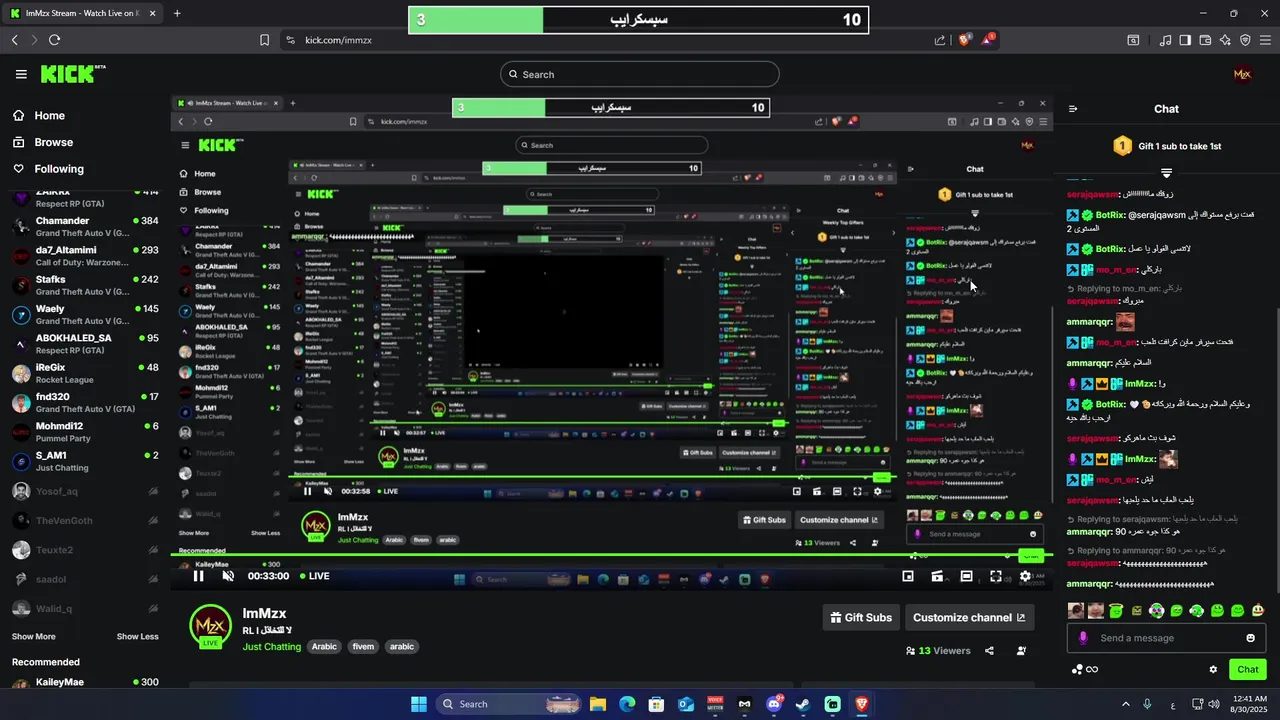The image size is (1280, 720).
Task: Open chat settings gear
Action: click(x=1213, y=670)
